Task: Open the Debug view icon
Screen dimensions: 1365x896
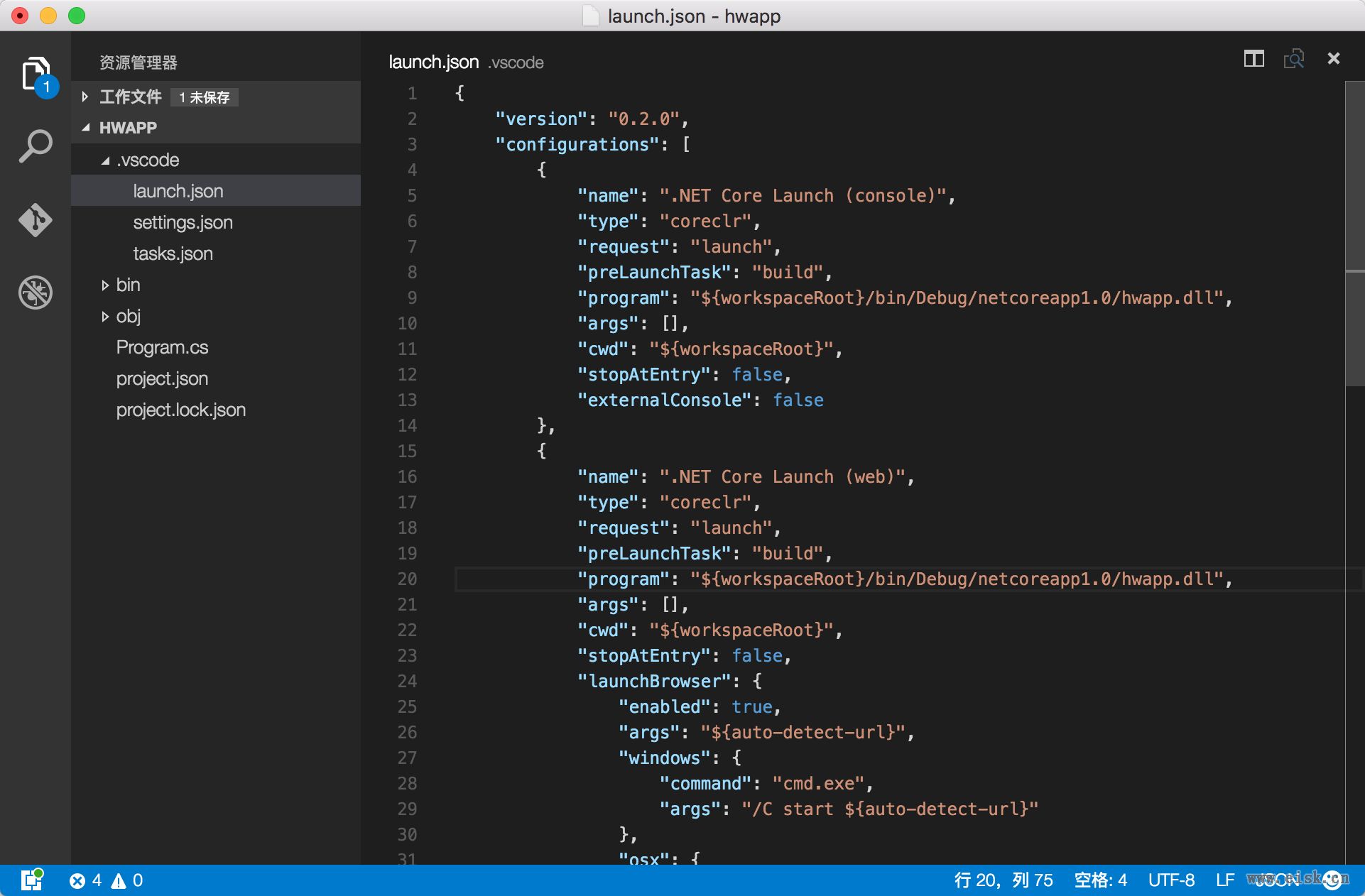Action: coord(36,292)
